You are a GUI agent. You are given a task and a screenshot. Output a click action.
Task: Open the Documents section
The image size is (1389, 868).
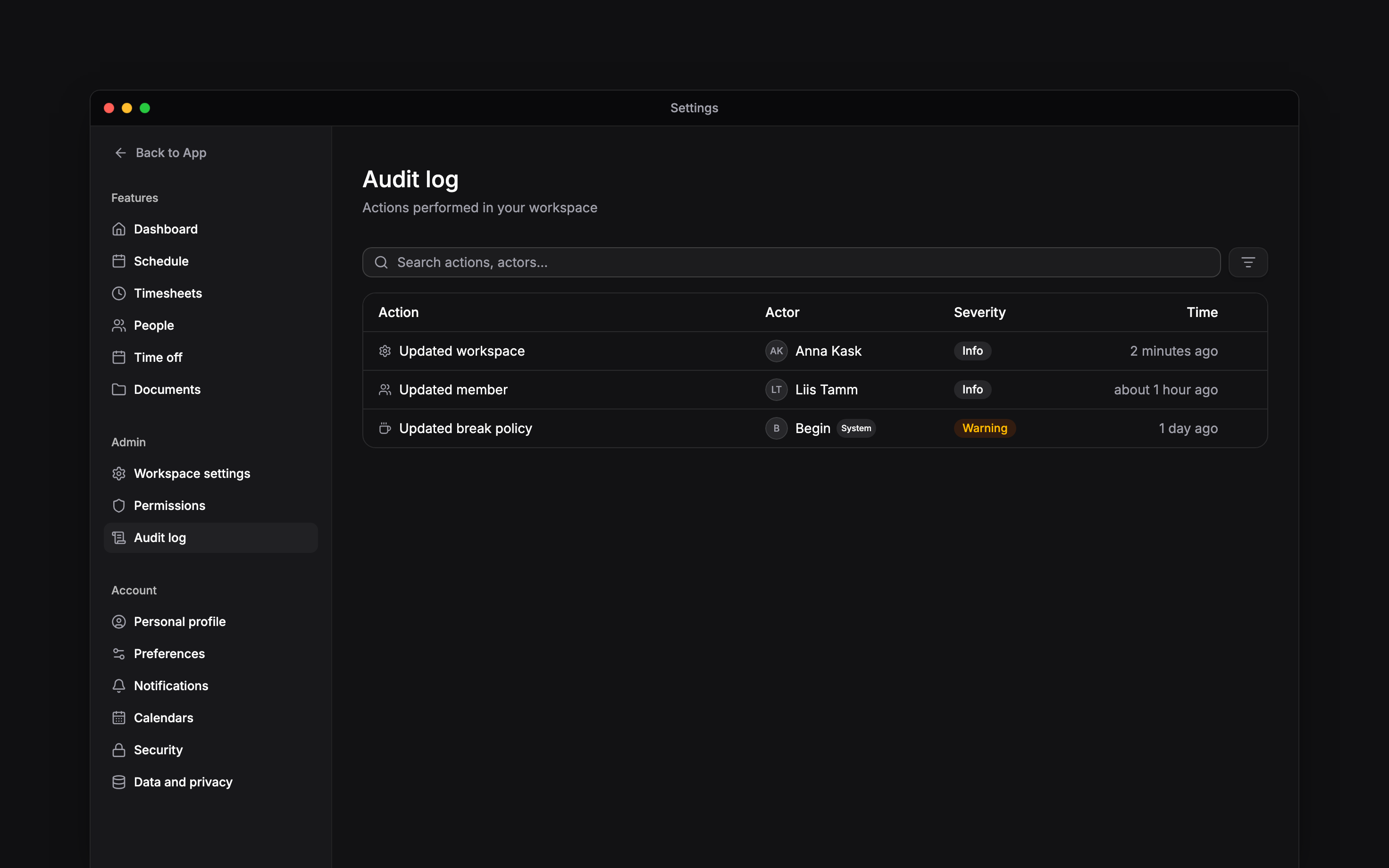pyautogui.click(x=210, y=390)
